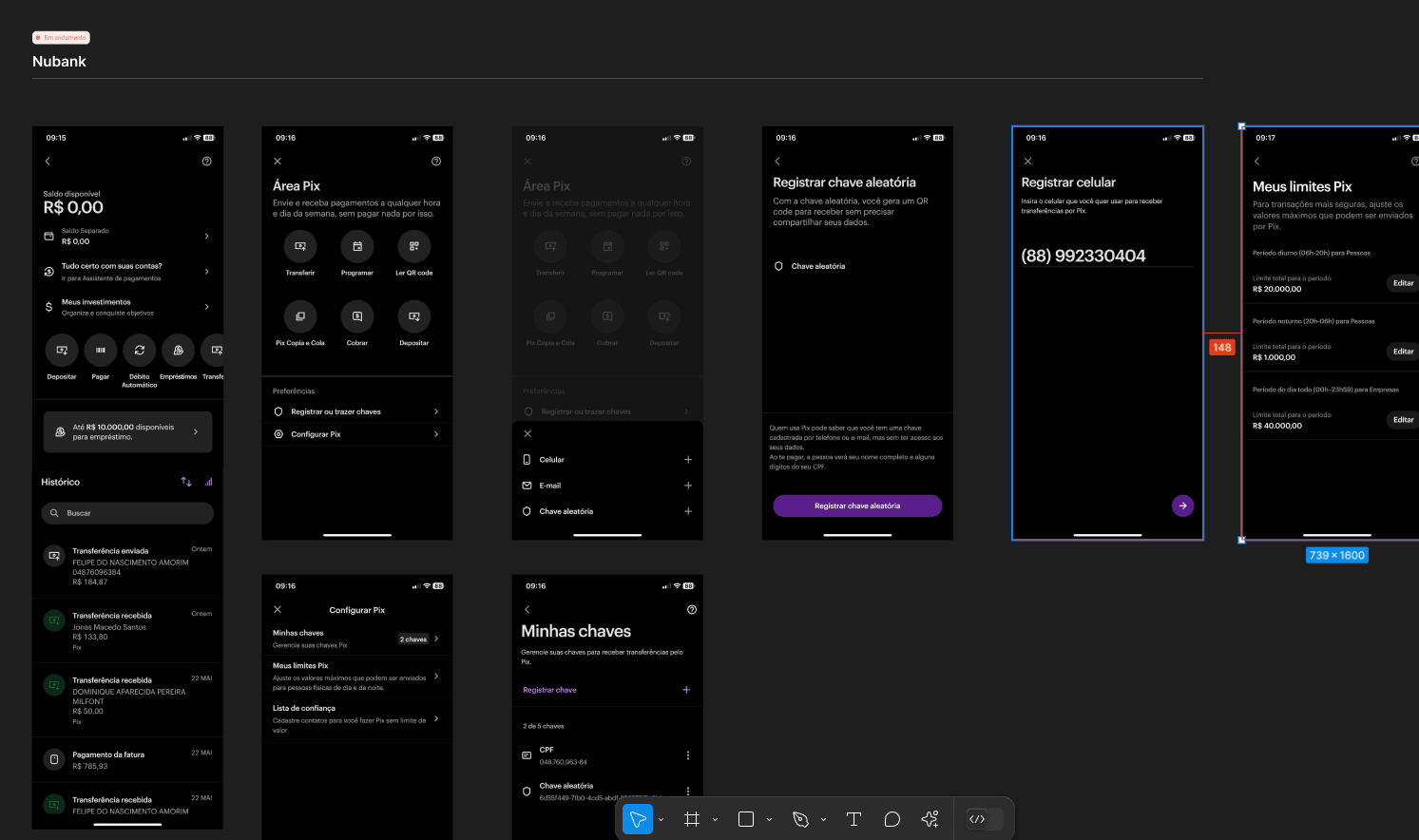
Task: Toggle Dev Mode in the bottom toolbar
Action: click(985, 819)
